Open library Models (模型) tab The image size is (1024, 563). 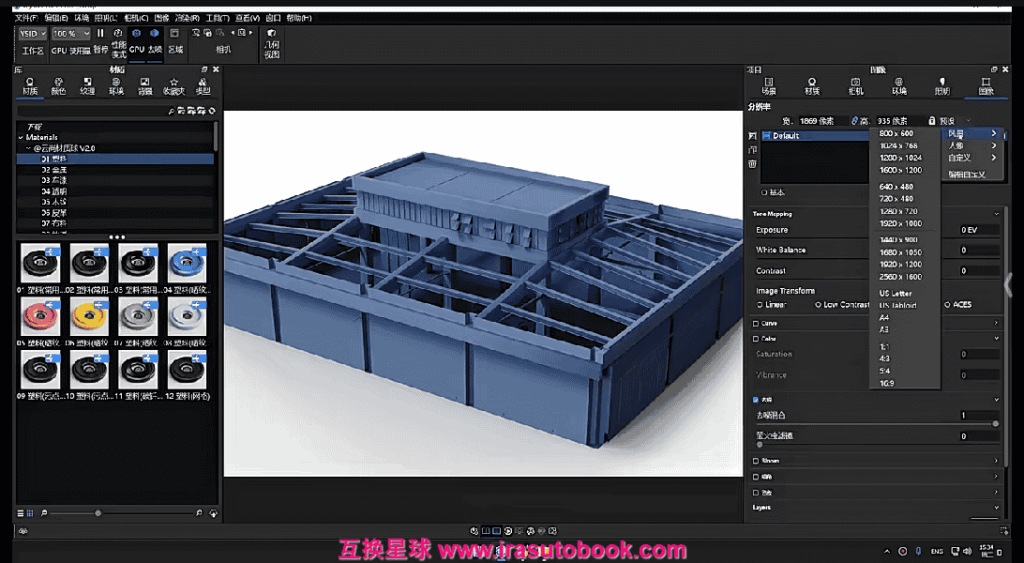point(203,86)
